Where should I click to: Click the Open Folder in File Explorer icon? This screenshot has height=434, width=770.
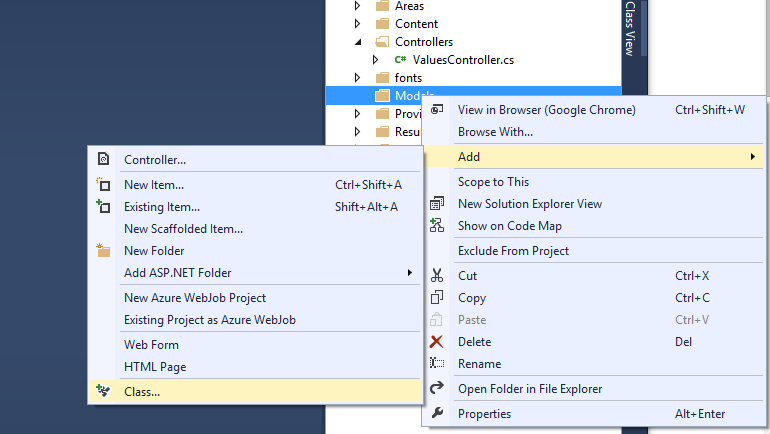437,388
